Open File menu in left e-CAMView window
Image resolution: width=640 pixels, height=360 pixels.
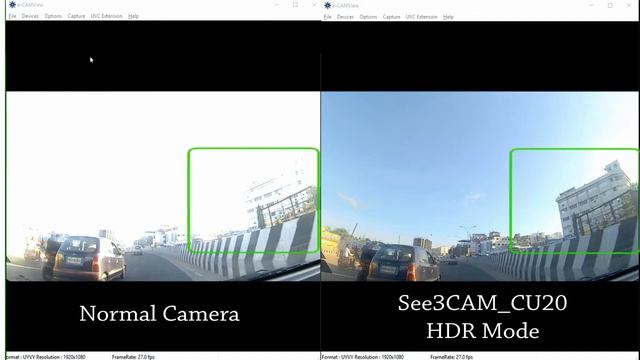click(x=12, y=16)
